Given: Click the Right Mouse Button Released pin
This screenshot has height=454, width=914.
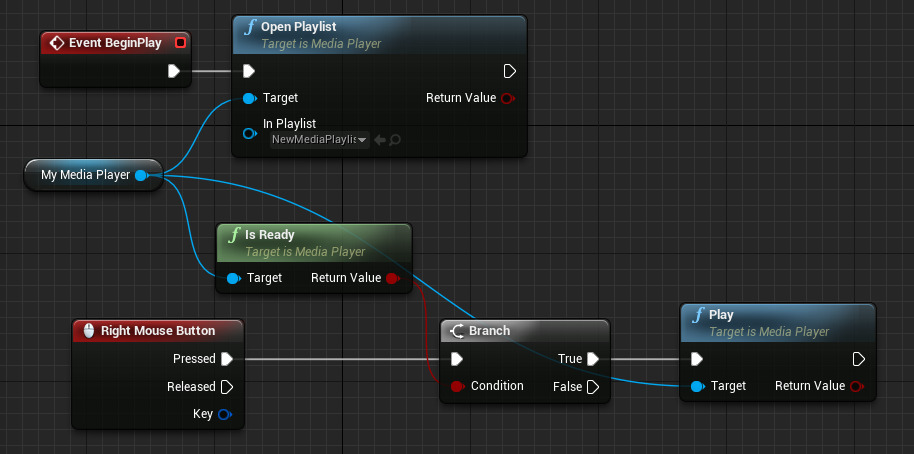Looking at the screenshot, I should click(226, 386).
